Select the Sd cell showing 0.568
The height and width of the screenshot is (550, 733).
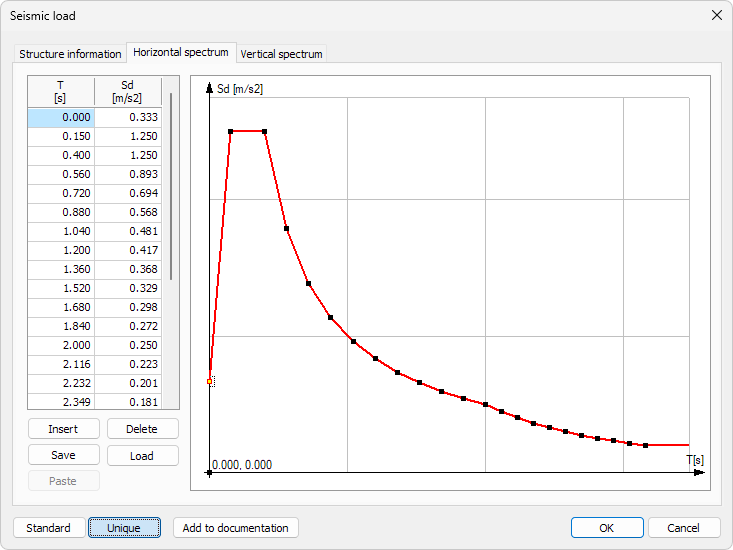[128, 213]
